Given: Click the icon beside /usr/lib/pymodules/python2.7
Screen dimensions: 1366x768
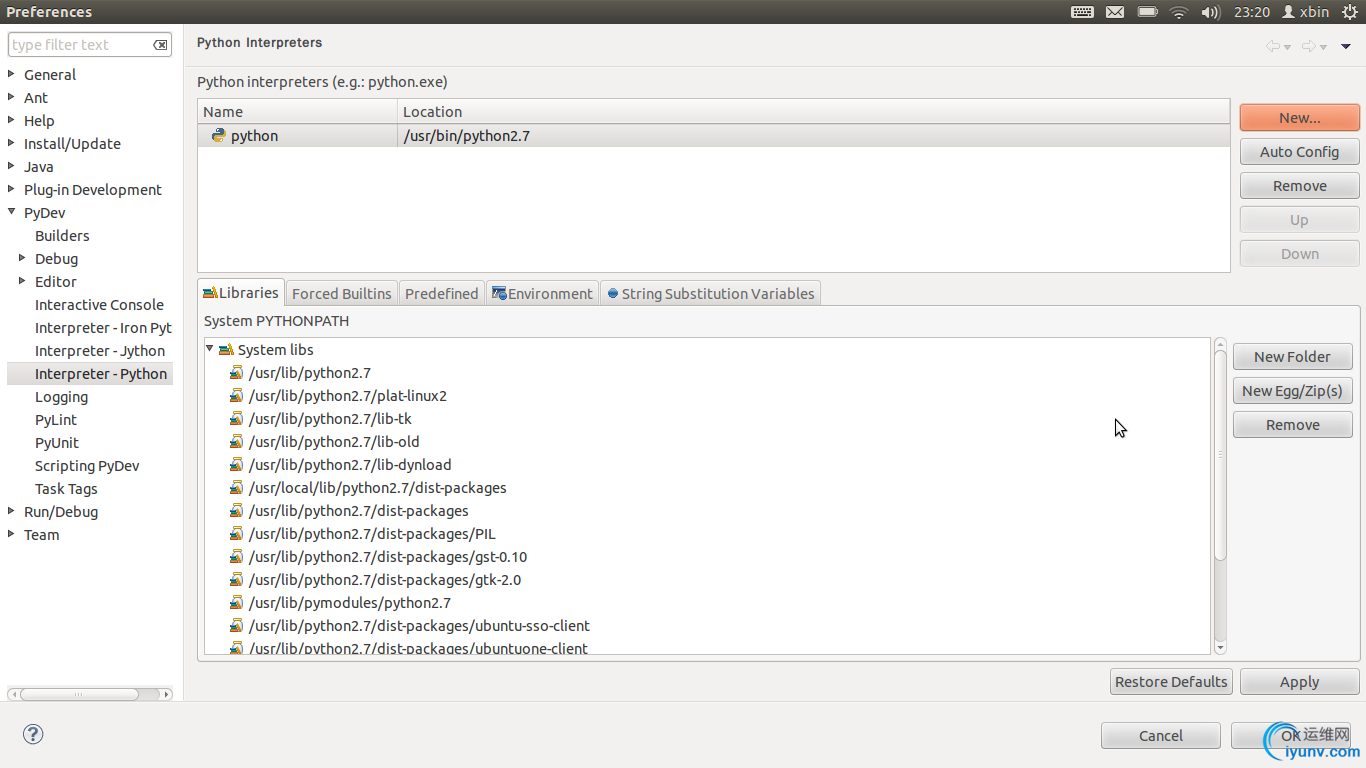Looking at the screenshot, I should pyautogui.click(x=236, y=603).
